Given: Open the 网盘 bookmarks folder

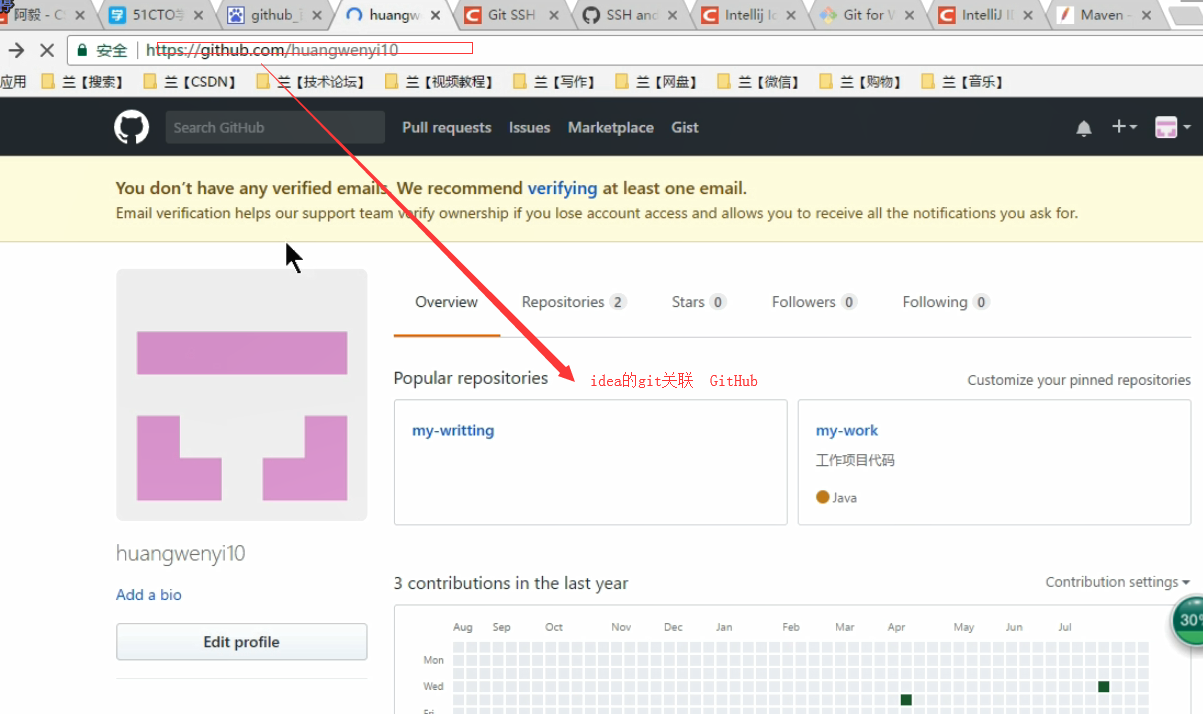Looking at the screenshot, I should [x=657, y=82].
